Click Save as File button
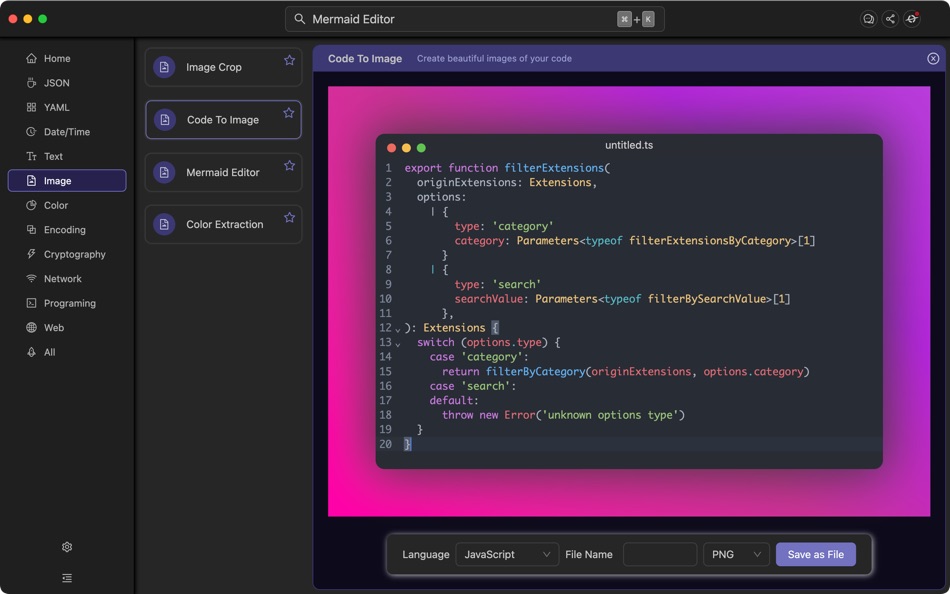The height and width of the screenshot is (594, 950). point(815,555)
